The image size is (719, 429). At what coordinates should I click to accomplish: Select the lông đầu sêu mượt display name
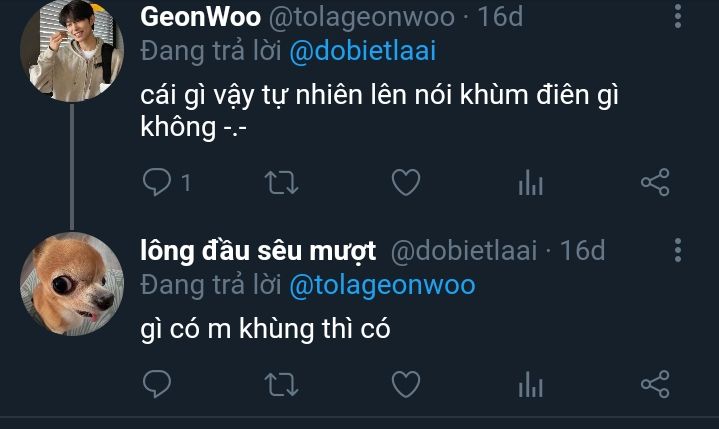point(258,251)
